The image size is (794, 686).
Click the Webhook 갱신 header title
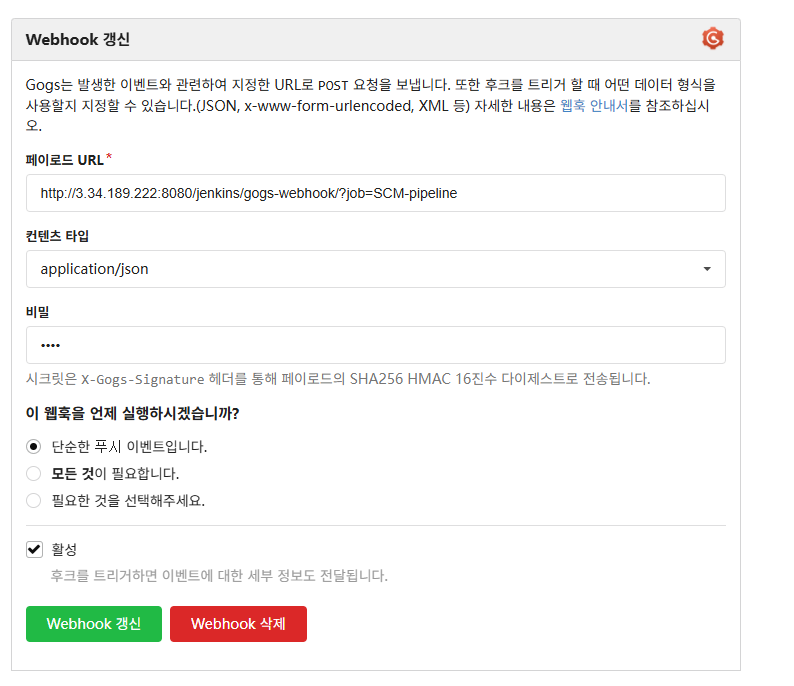(x=77, y=39)
